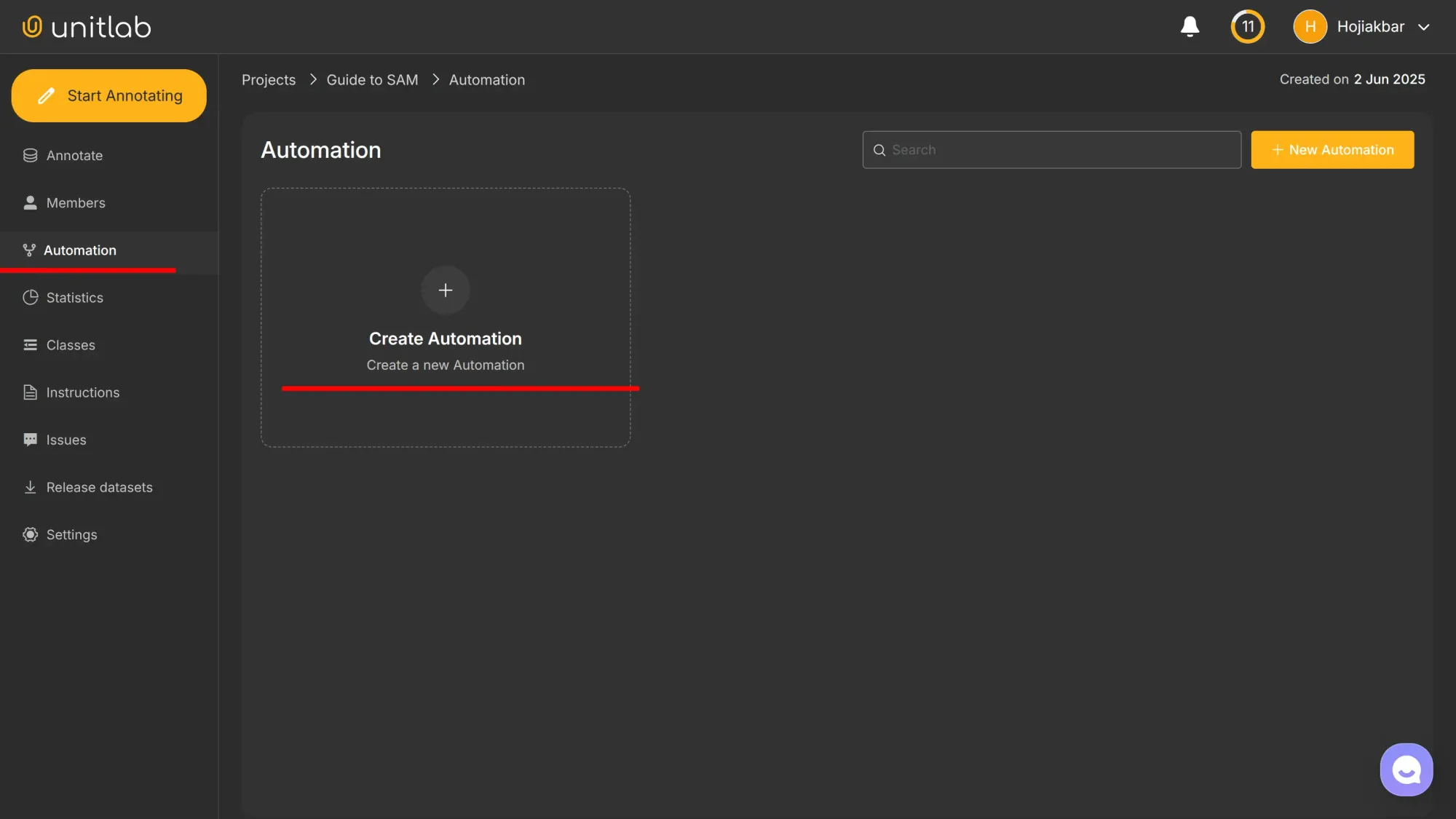Open the live chat widget

[x=1406, y=769]
